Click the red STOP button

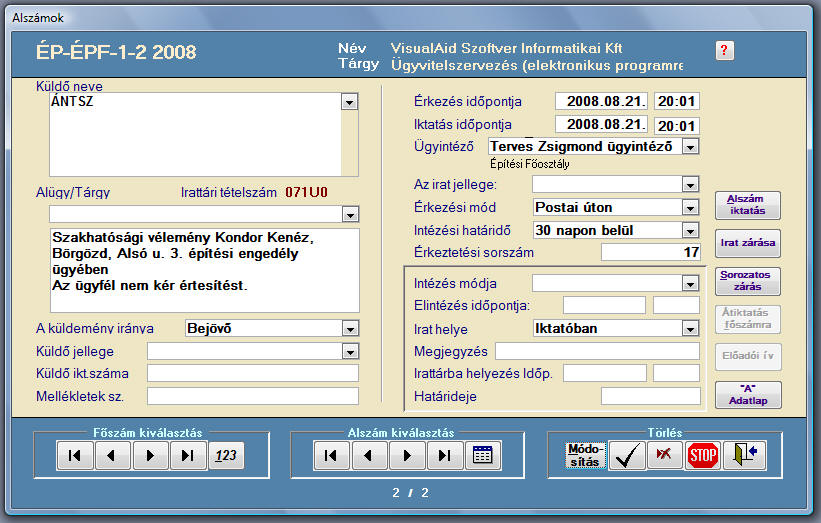pos(702,455)
